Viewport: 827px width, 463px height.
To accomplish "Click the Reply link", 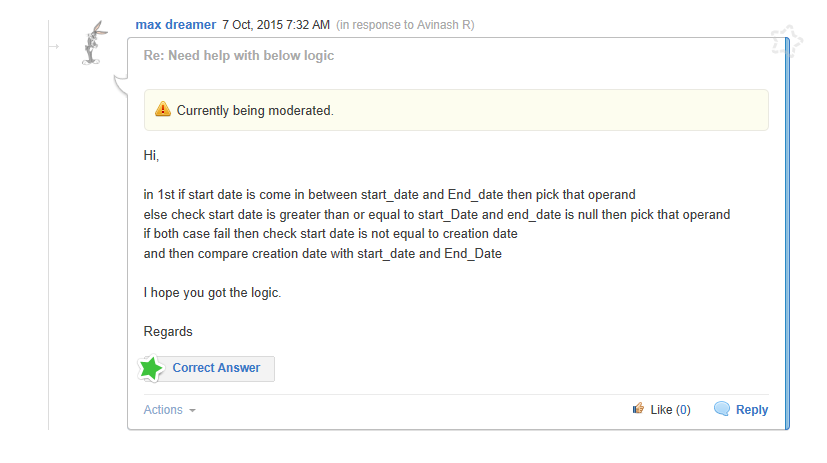I will pos(752,410).
